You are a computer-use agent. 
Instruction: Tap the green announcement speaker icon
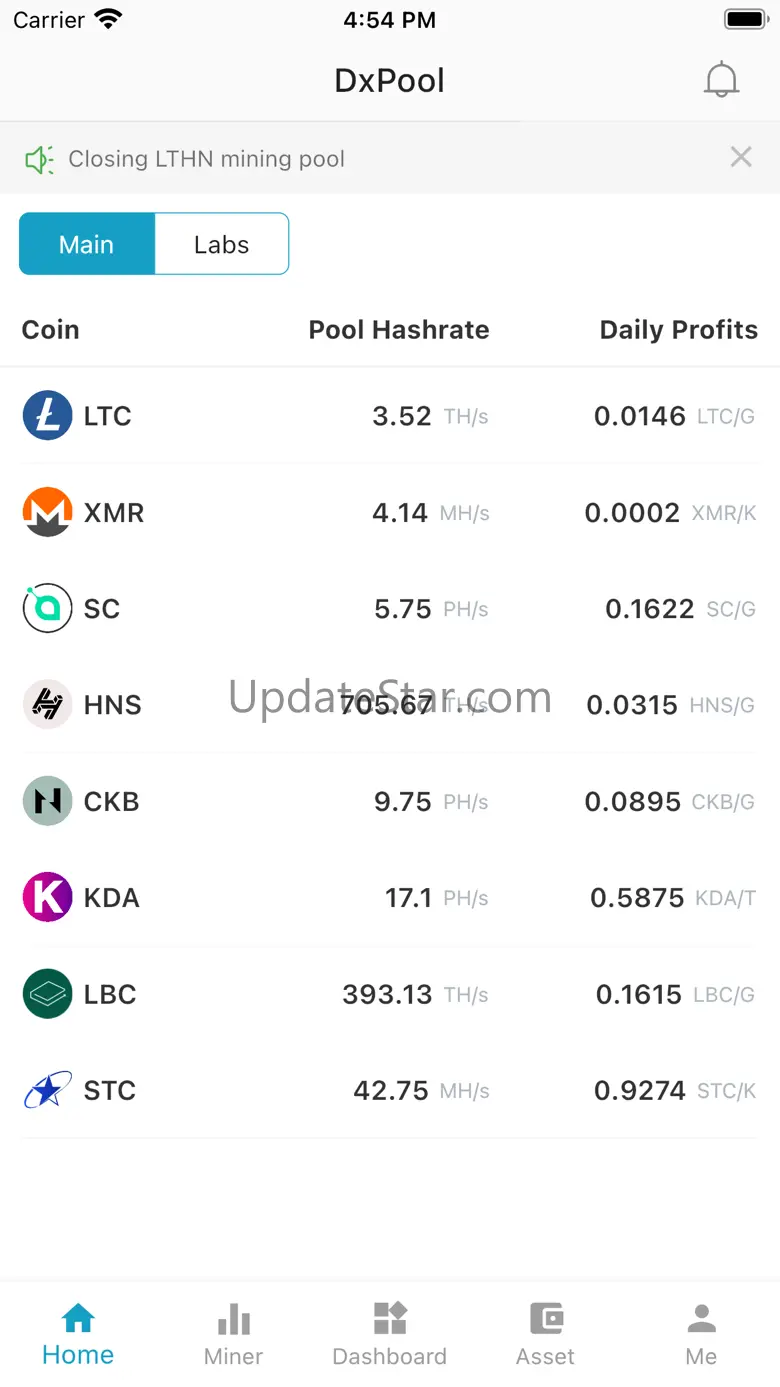pos(39,159)
